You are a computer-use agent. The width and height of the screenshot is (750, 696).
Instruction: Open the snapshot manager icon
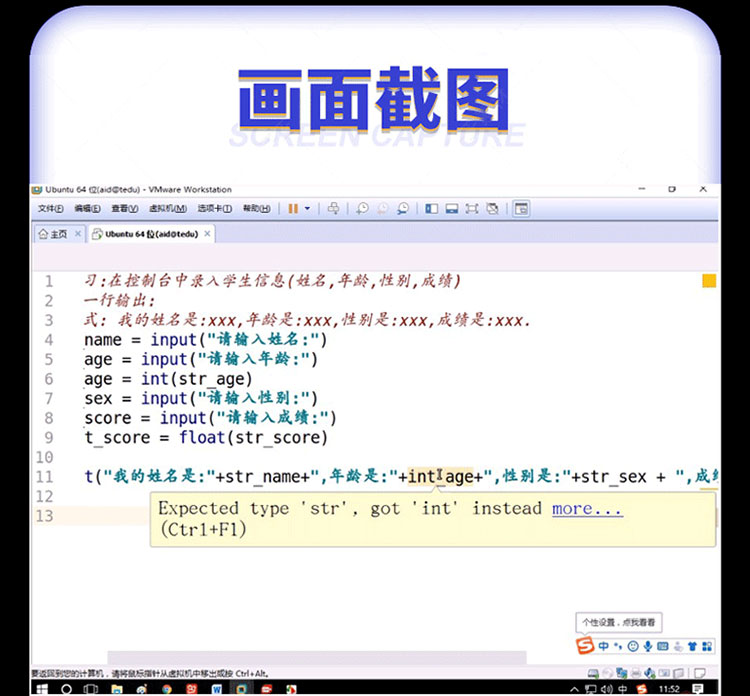pyautogui.click(x=402, y=209)
